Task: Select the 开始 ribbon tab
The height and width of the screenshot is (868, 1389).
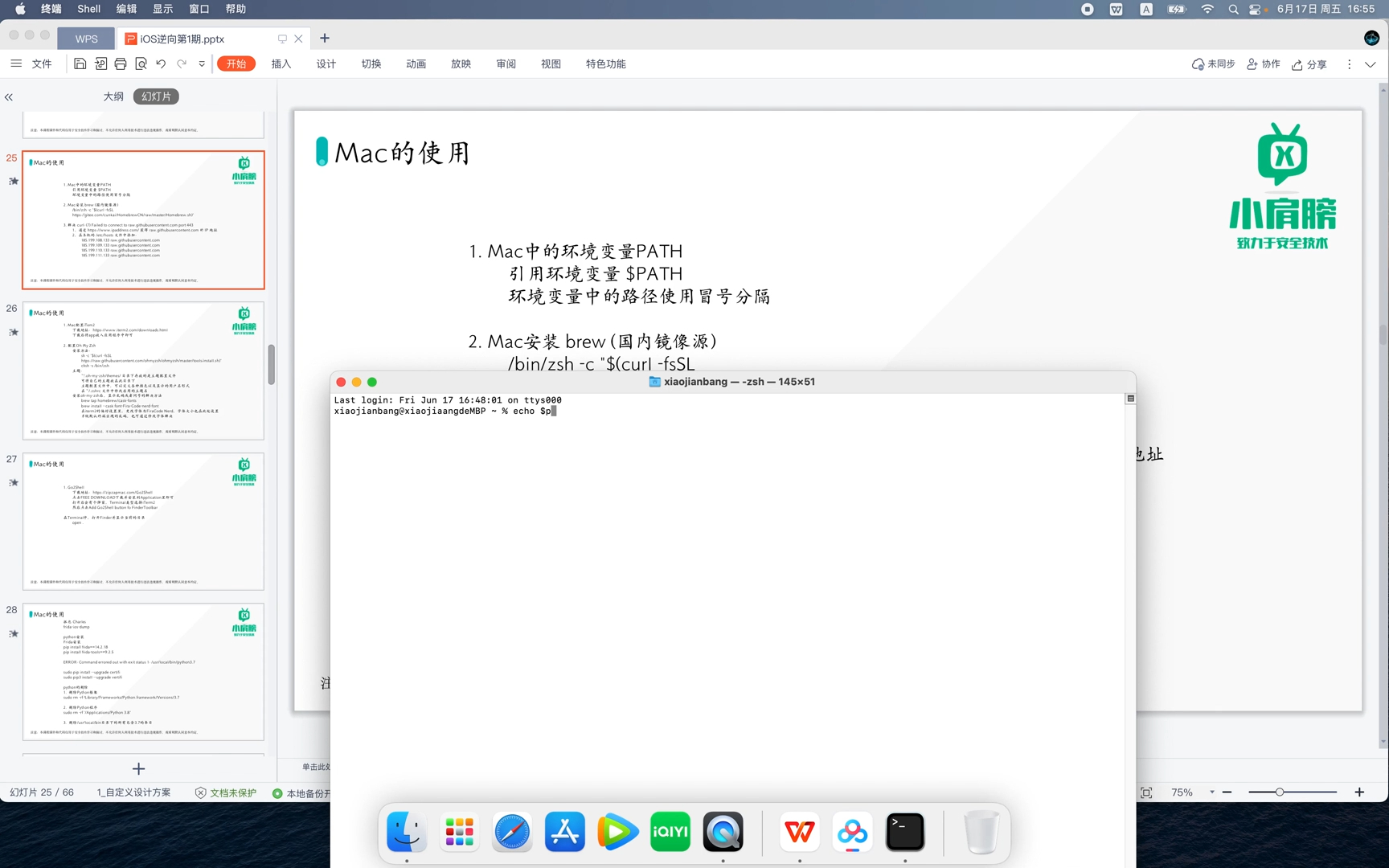Action: coord(236,63)
